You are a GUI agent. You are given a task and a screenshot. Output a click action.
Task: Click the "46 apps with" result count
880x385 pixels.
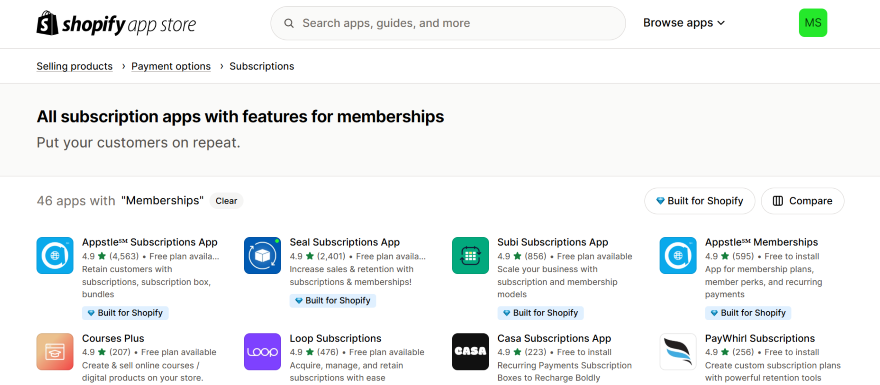(76, 201)
